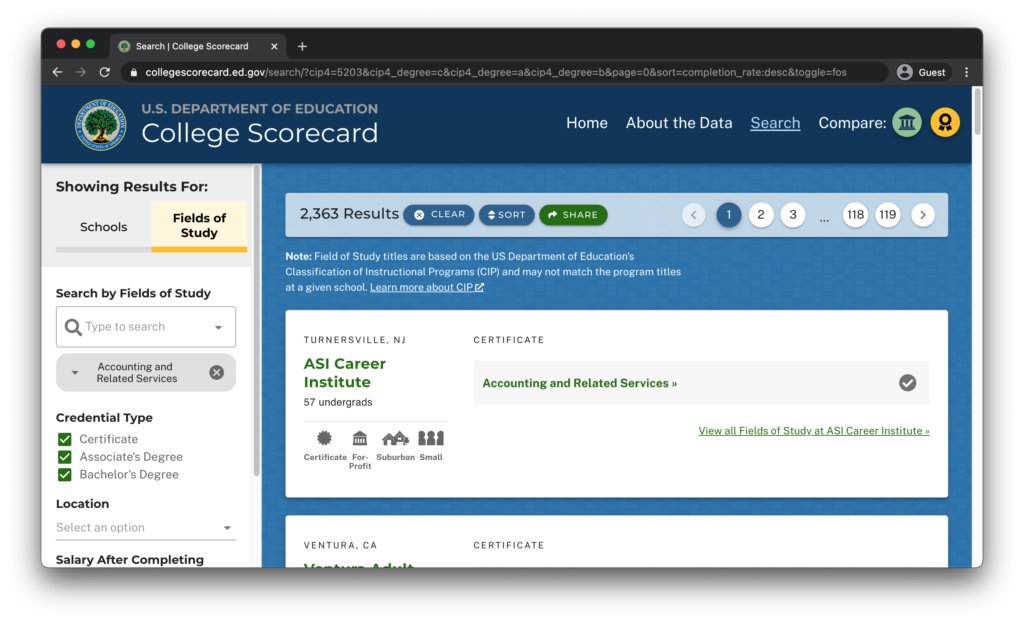Go to the next results page arrow

[923, 215]
